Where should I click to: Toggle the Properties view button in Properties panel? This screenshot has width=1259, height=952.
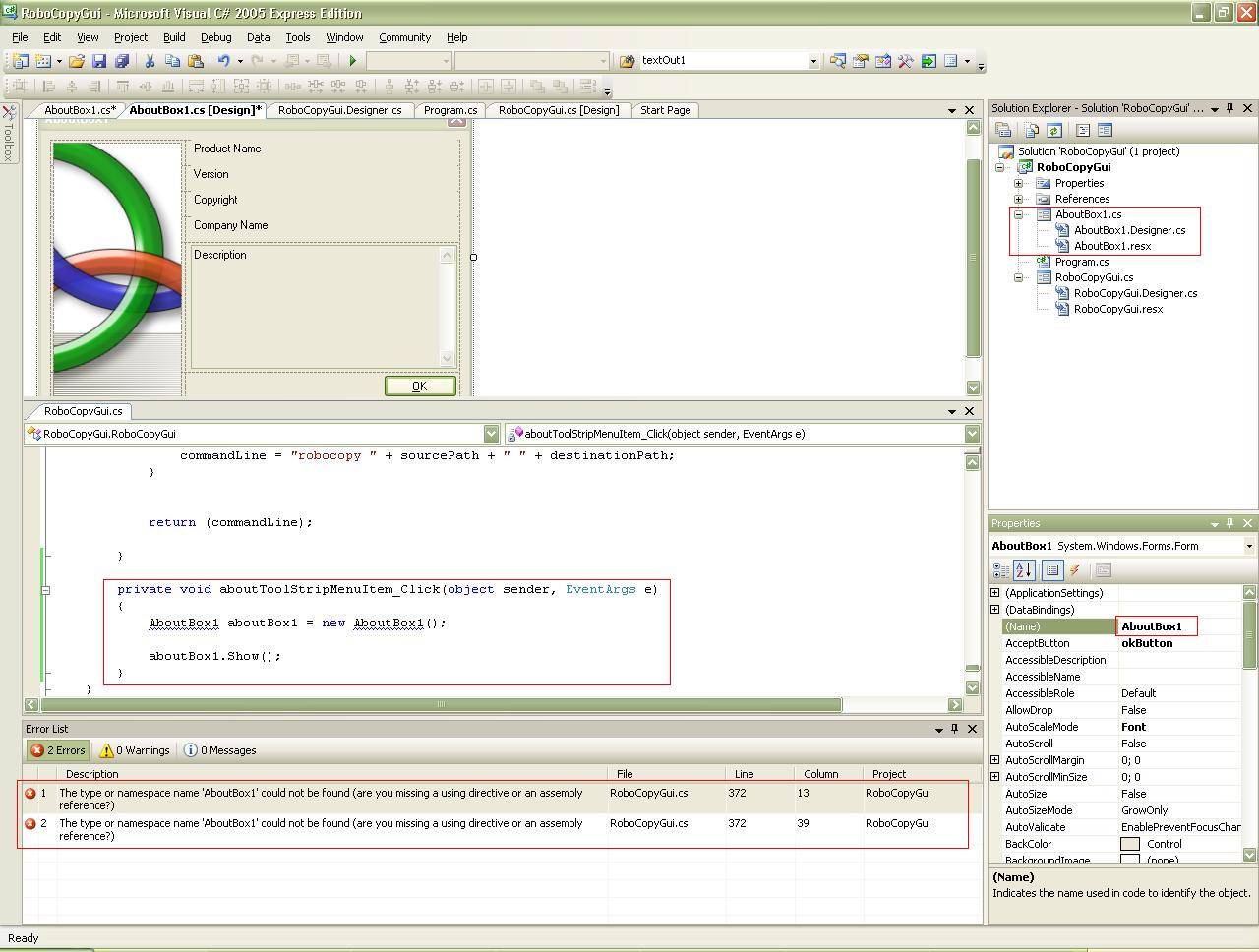1052,569
